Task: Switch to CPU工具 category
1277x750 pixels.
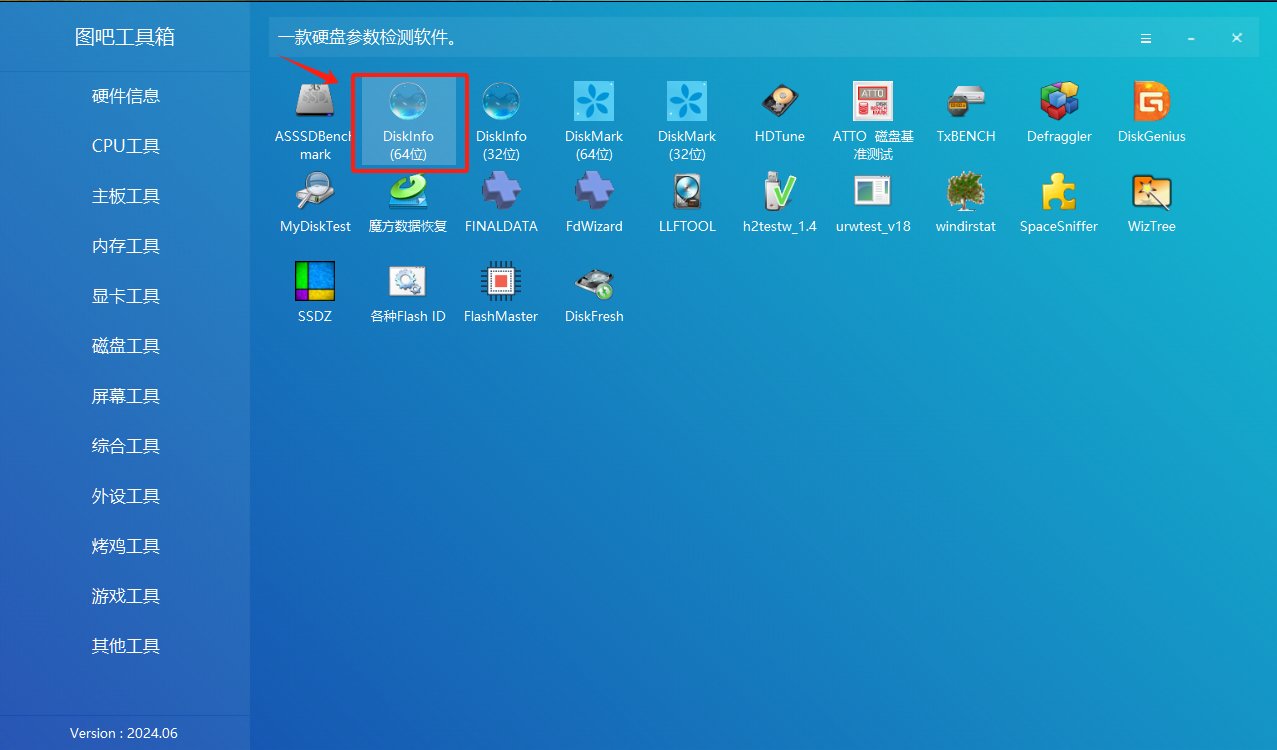Action: [x=125, y=146]
